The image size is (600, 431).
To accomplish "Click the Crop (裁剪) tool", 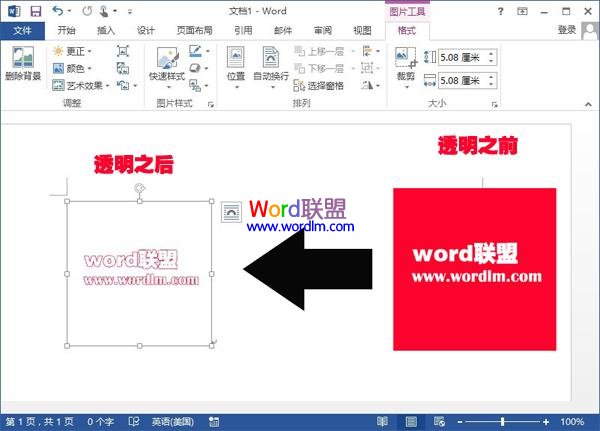I will [x=406, y=63].
